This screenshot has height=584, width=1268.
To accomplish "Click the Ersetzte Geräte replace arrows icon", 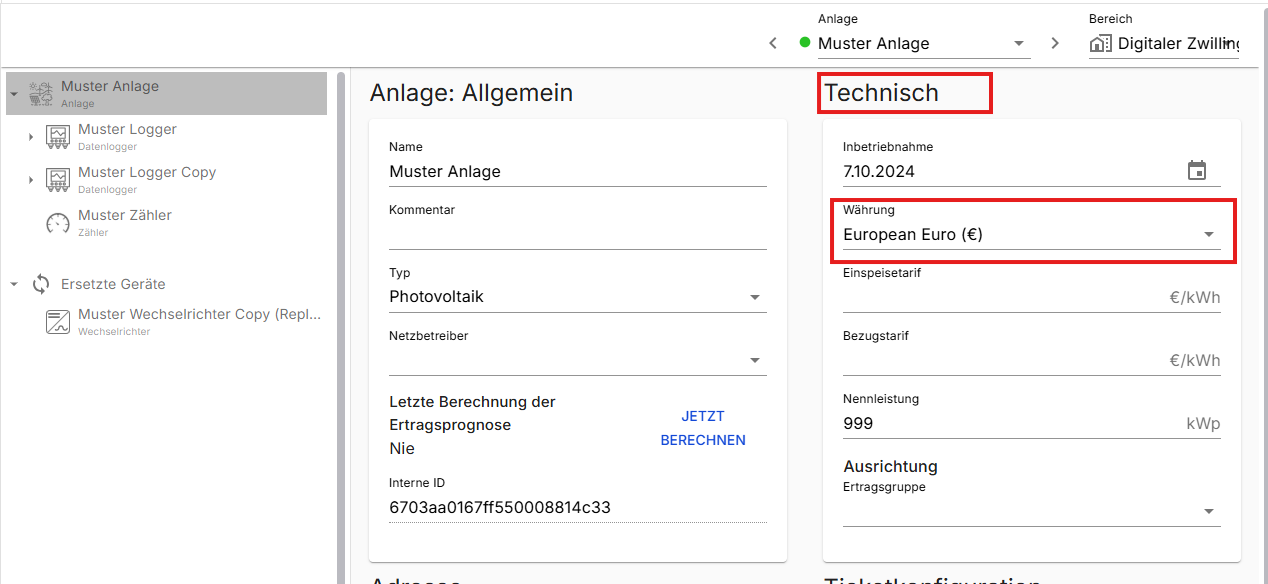I will click(x=41, y=284).
